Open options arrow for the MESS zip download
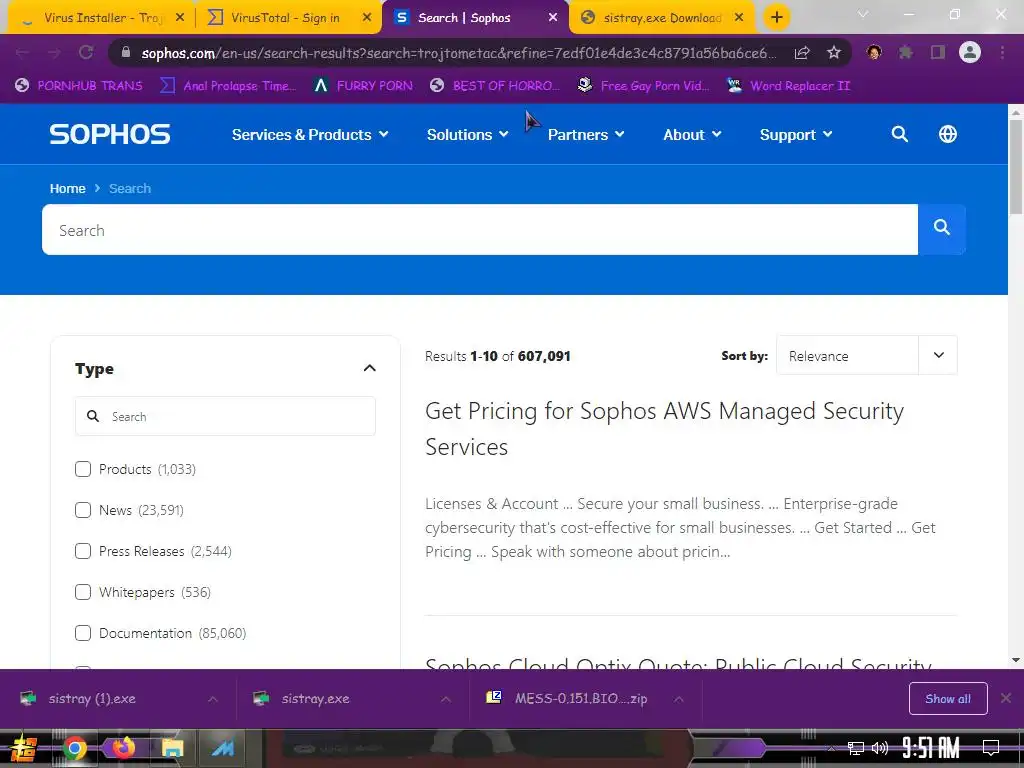 (x=679, y=699)
